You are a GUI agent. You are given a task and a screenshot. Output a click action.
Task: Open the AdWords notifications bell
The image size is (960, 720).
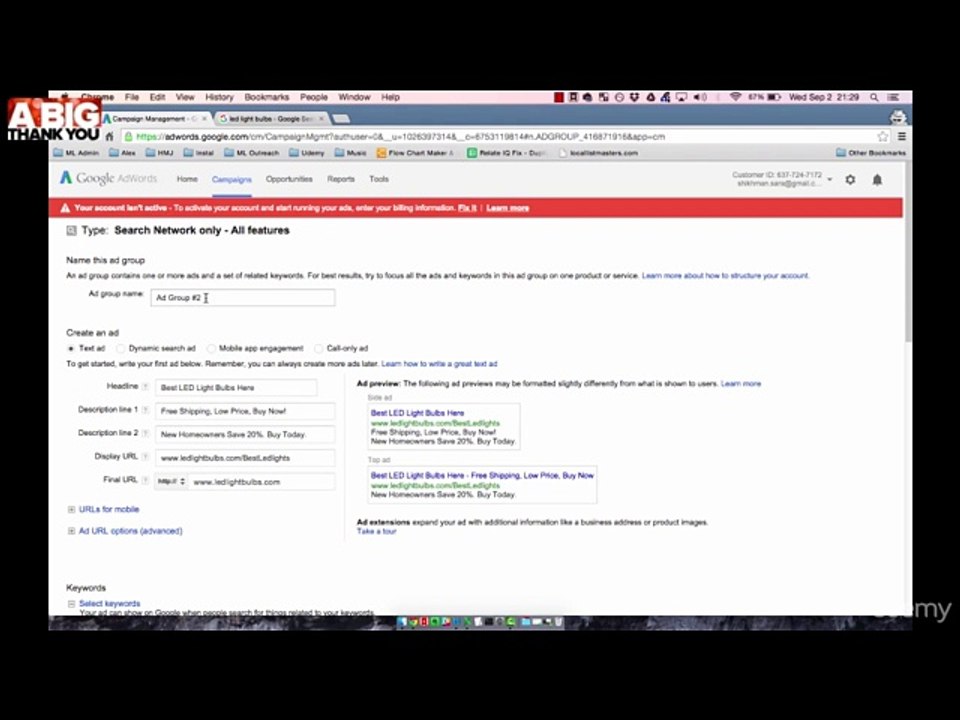point(877,179)
